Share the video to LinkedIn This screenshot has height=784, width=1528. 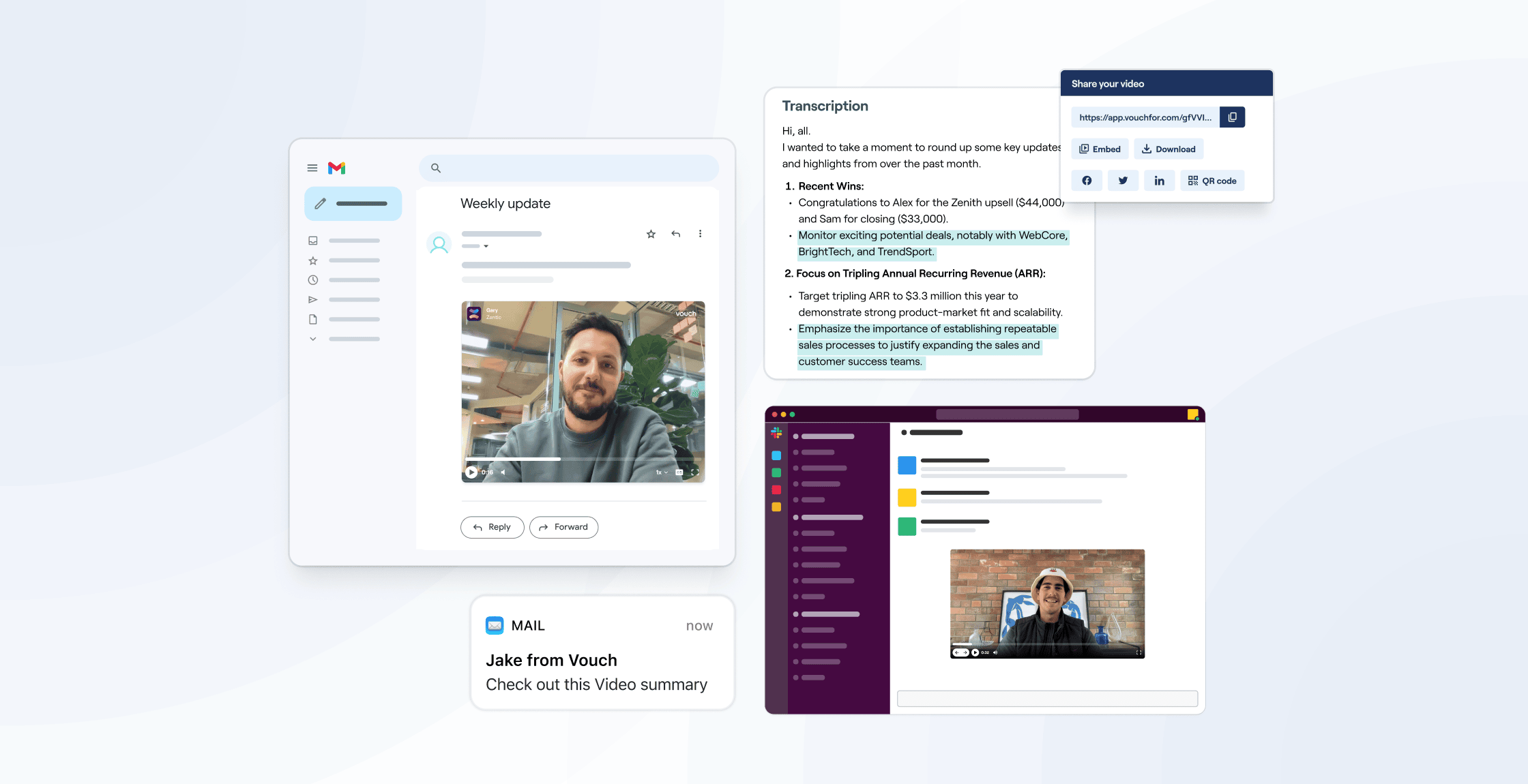(1159, 181)
